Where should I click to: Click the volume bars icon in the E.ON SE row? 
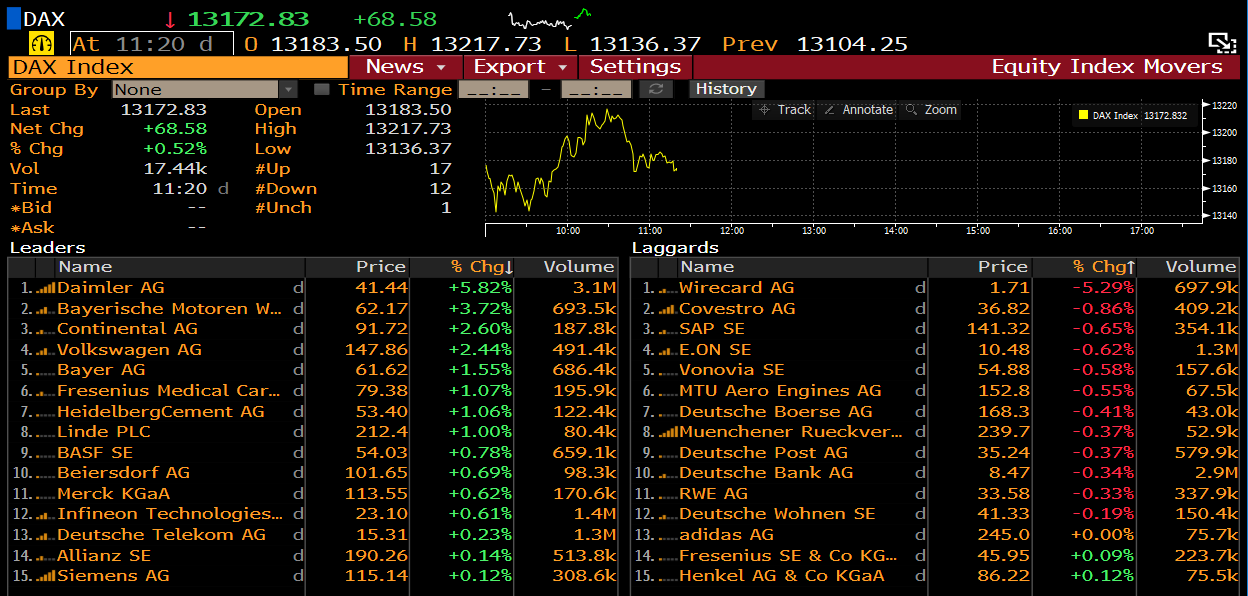[668, 350]
